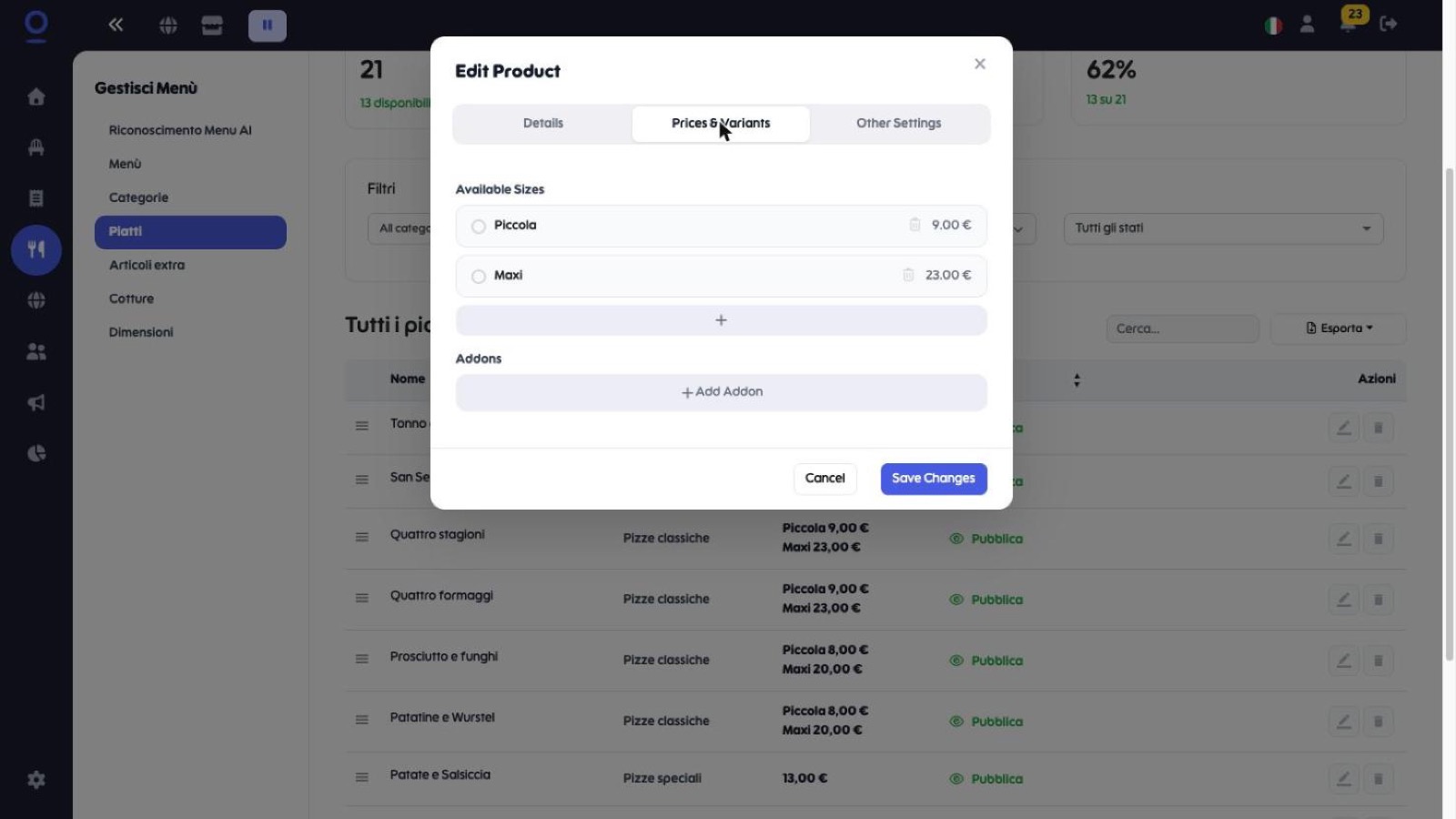
Task: Click the column sort arrows in table header
Action: [x=1077, y=380]
